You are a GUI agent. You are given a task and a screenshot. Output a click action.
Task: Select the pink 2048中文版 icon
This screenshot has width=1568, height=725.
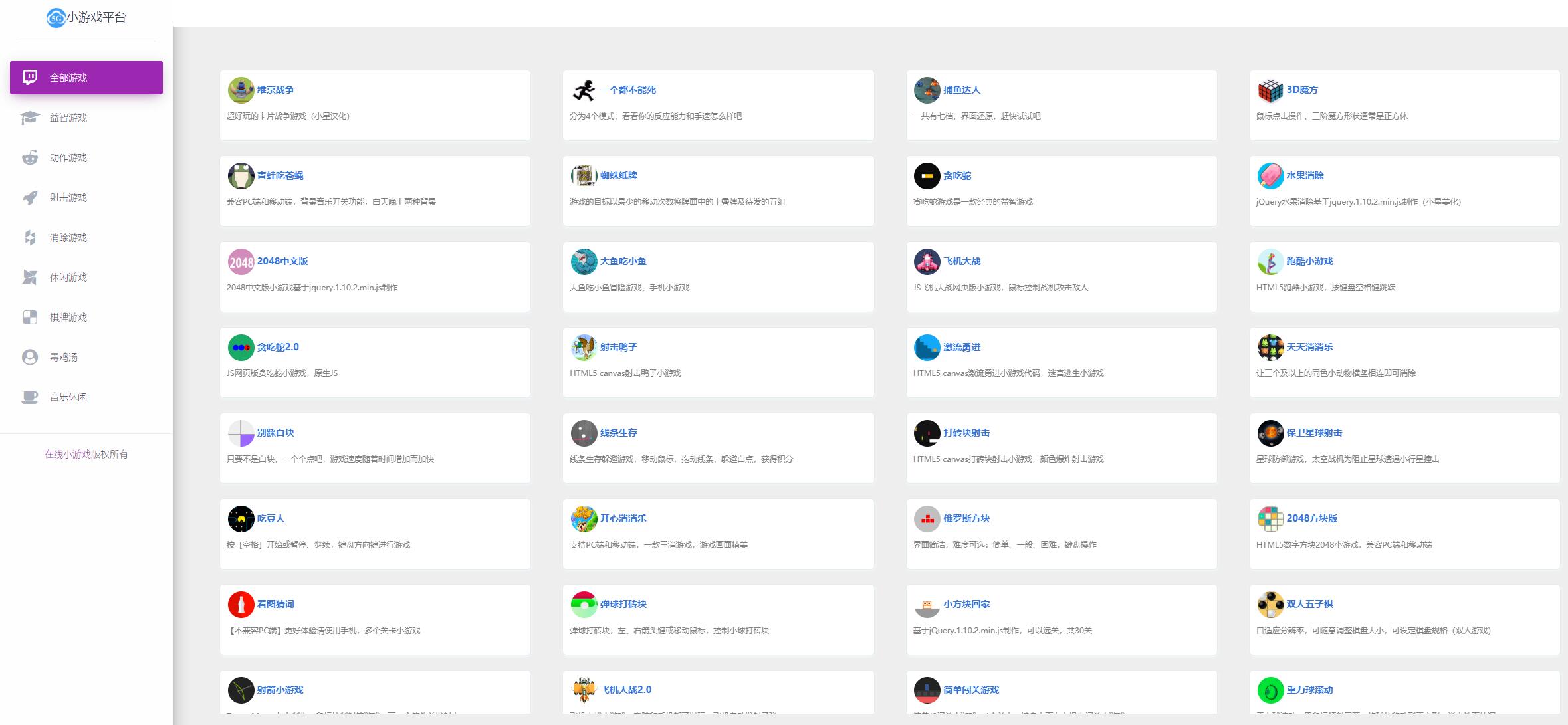[241, 262]
